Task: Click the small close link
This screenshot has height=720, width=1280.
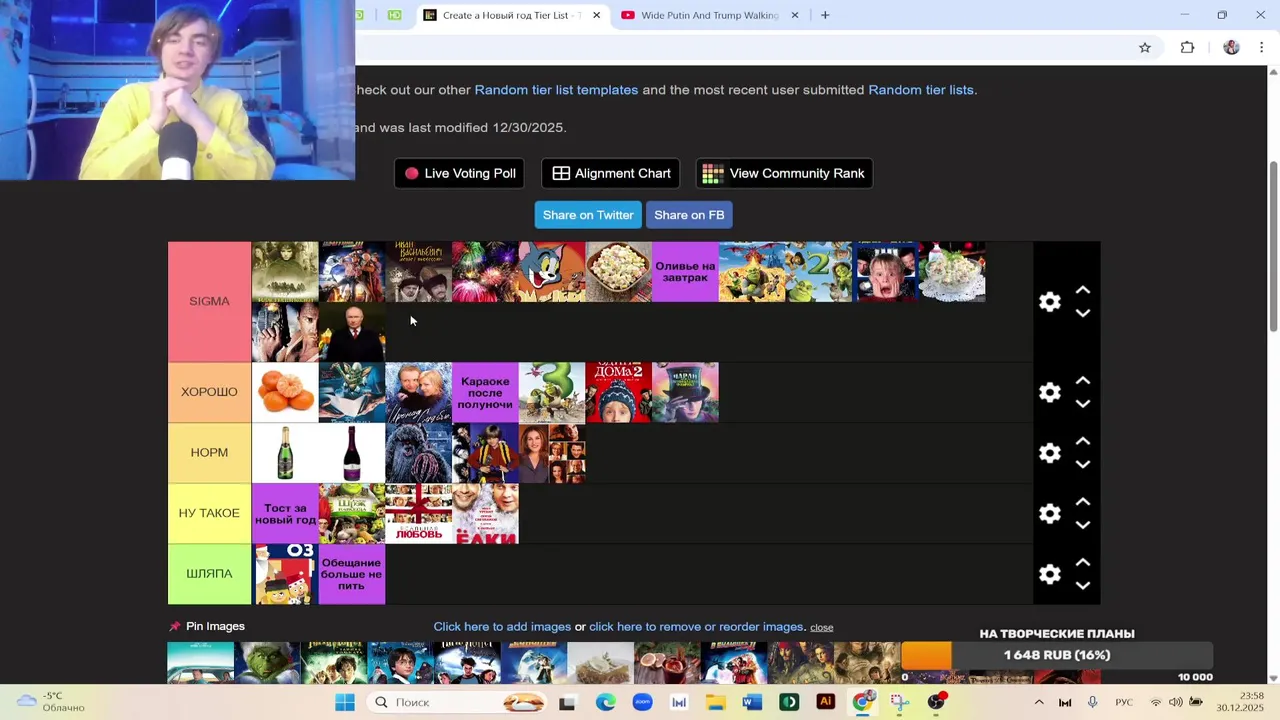Action: 821,627
